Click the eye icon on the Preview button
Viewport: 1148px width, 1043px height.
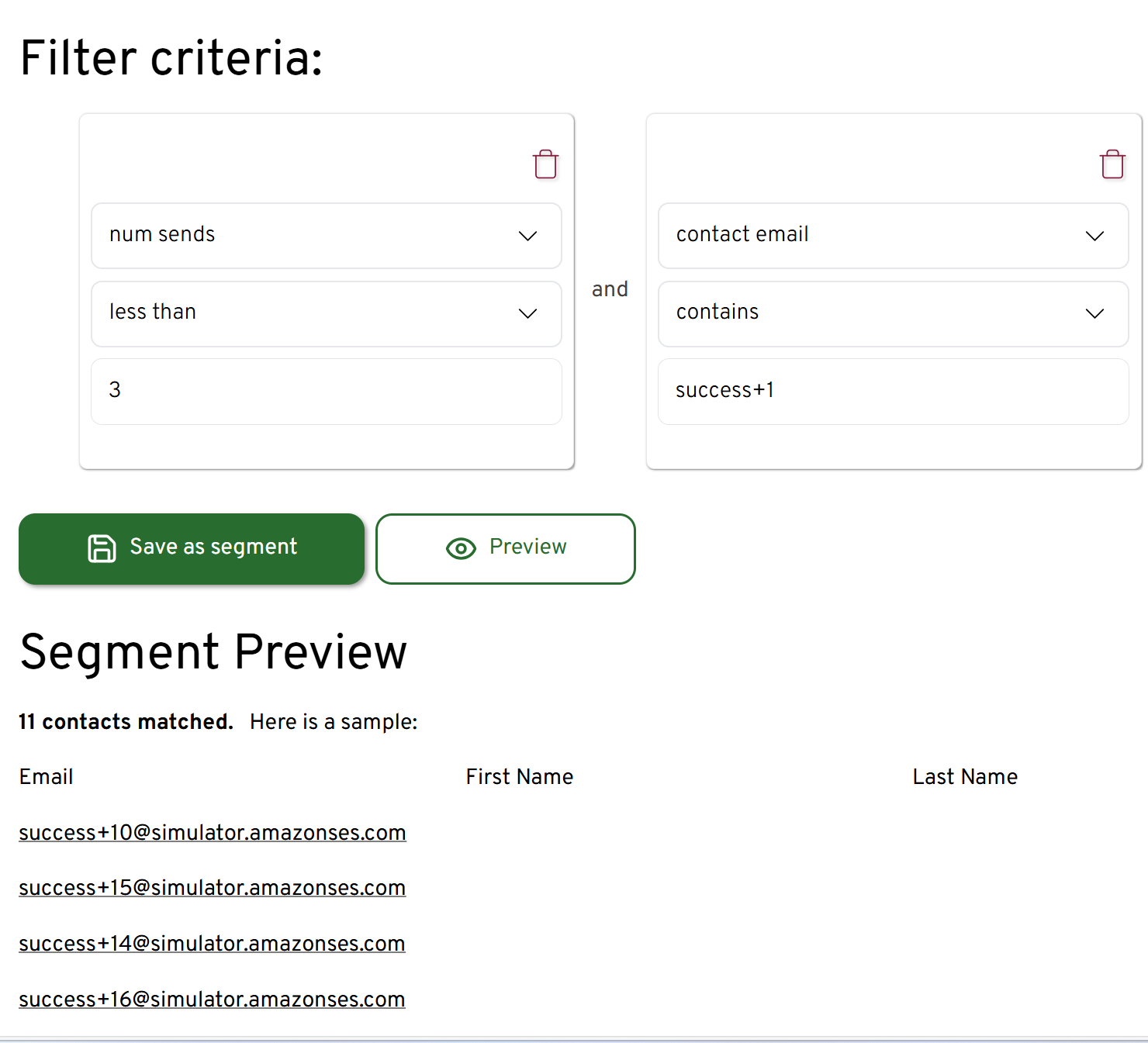[x=461, y=549]
